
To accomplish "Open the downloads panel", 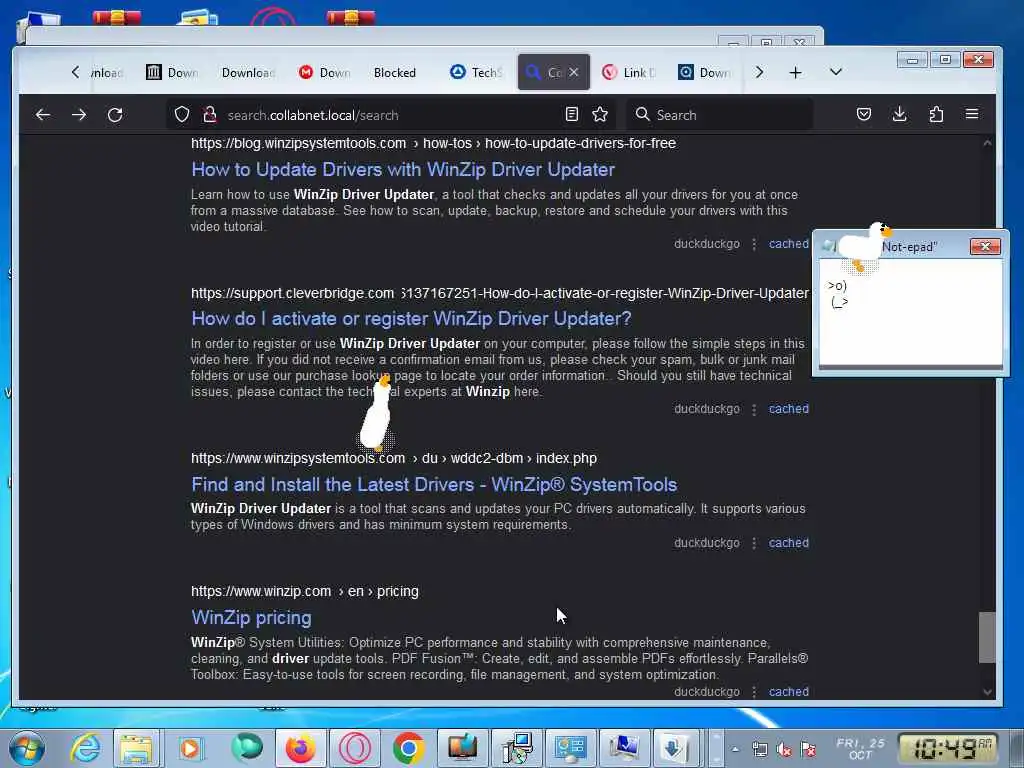I will [x=899, y=114].
